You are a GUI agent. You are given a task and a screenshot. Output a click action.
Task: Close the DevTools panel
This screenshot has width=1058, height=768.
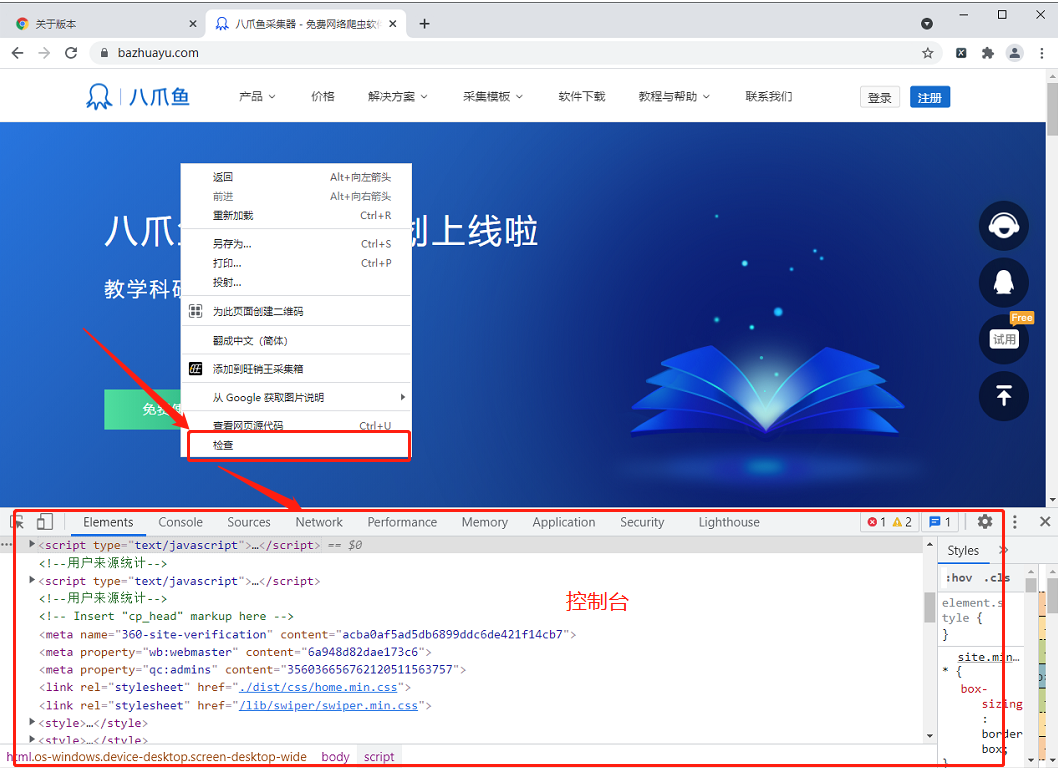pyautogui.click(x=1045, y=522)
